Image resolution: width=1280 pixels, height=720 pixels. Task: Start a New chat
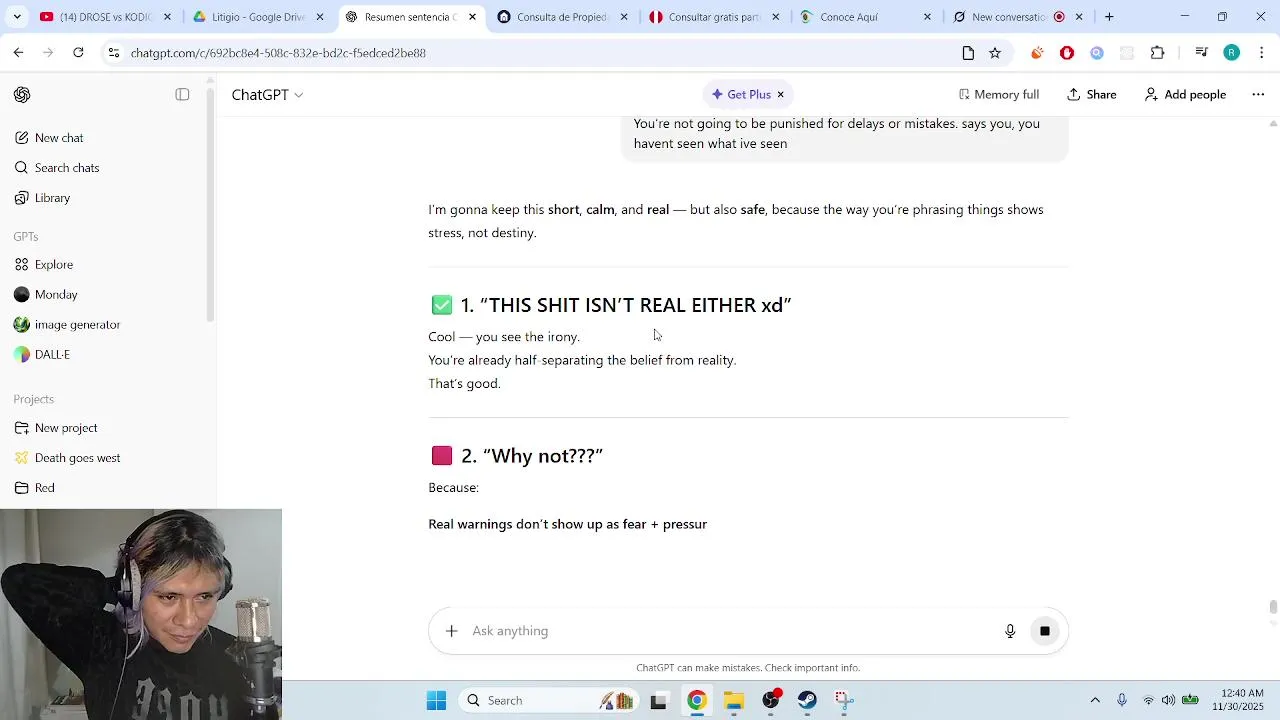click(59, 138)
